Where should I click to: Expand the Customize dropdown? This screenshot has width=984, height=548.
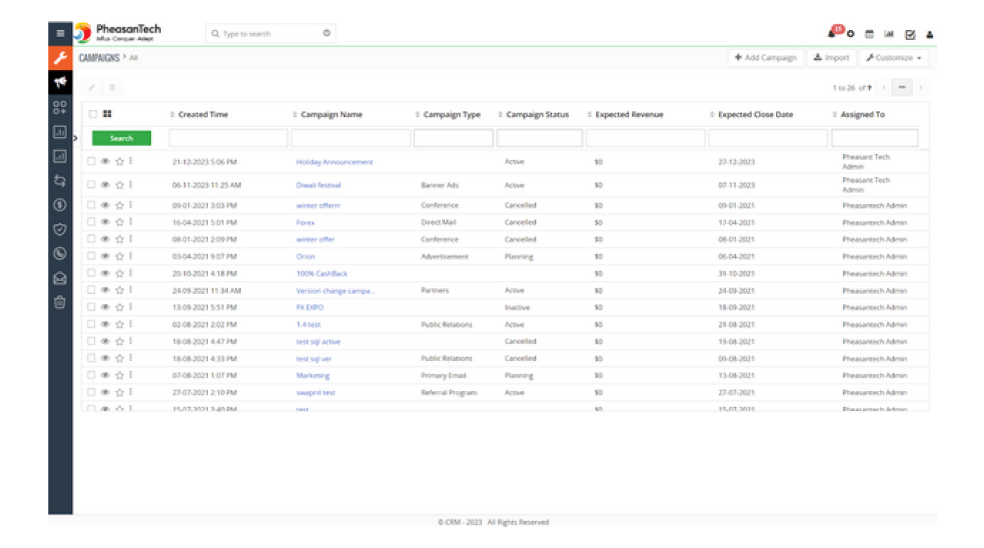tap(896, 58)
